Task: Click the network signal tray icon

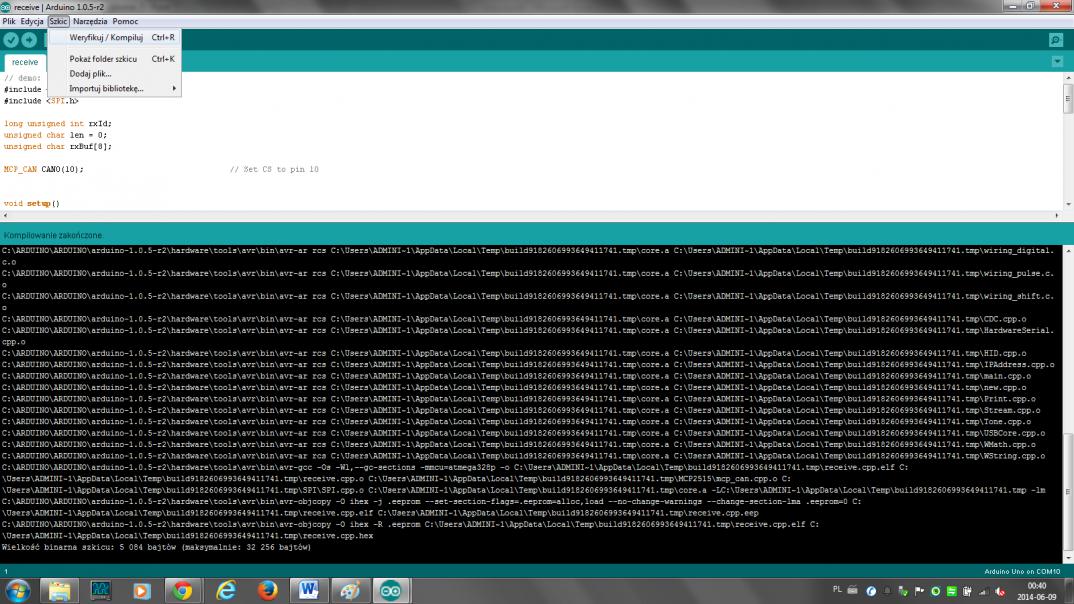Action: (x=984, y=591)
